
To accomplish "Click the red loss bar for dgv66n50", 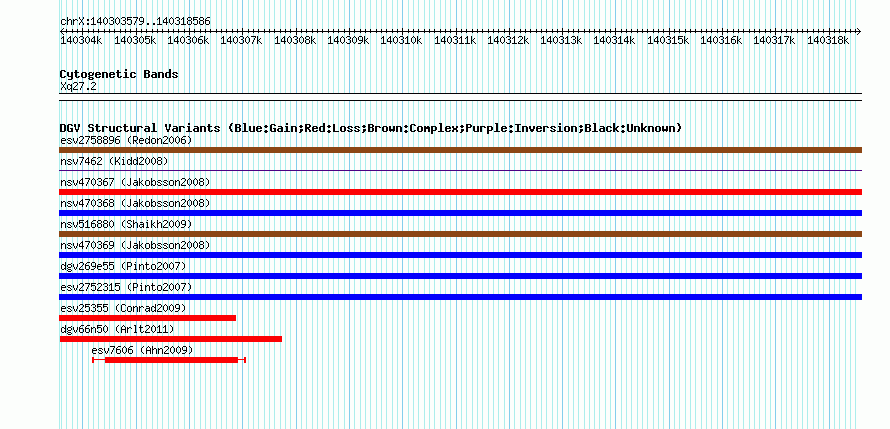I will [171, 339].
